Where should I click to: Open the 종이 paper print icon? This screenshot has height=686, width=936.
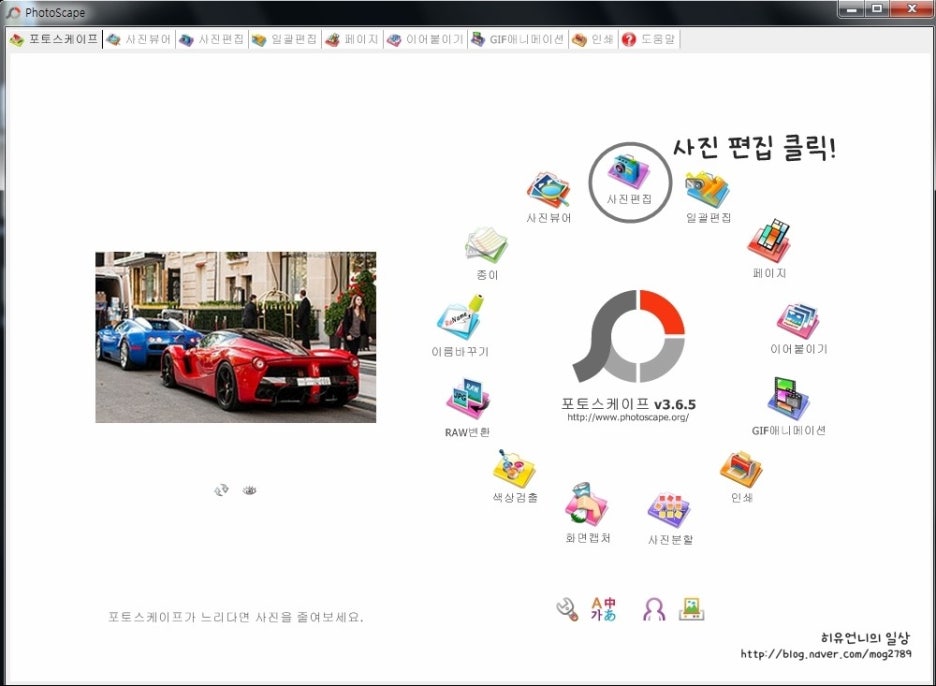pos(487,253)
